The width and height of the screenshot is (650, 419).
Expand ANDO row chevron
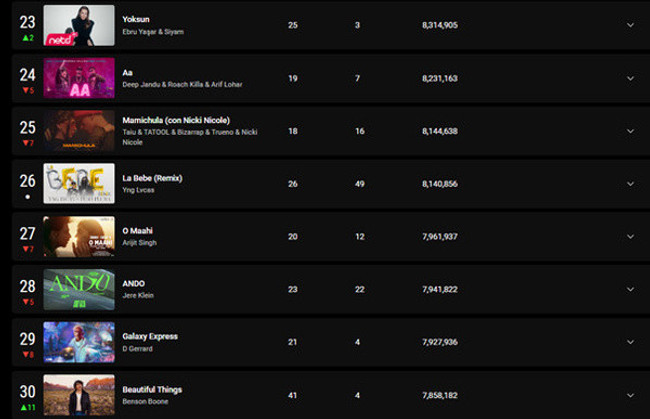click(630, 289)
